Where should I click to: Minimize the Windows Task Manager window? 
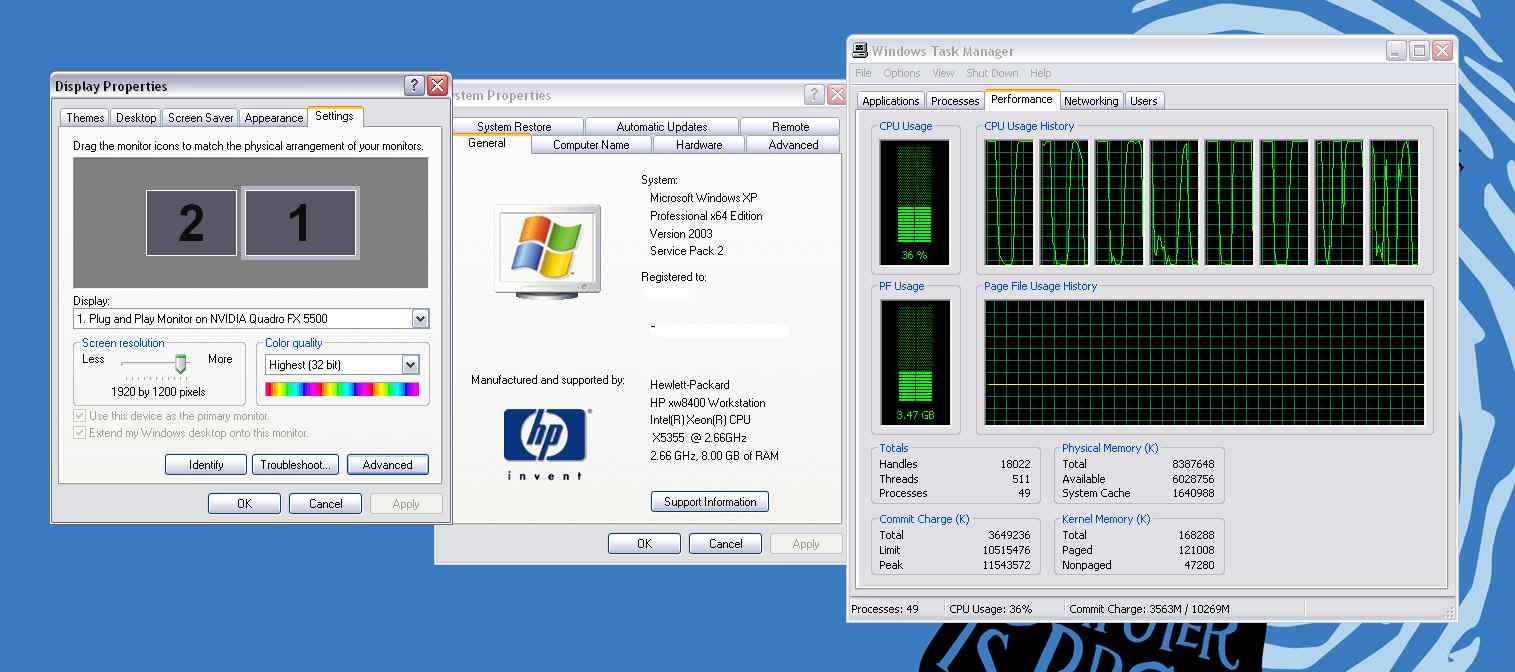coord(1396,51)
